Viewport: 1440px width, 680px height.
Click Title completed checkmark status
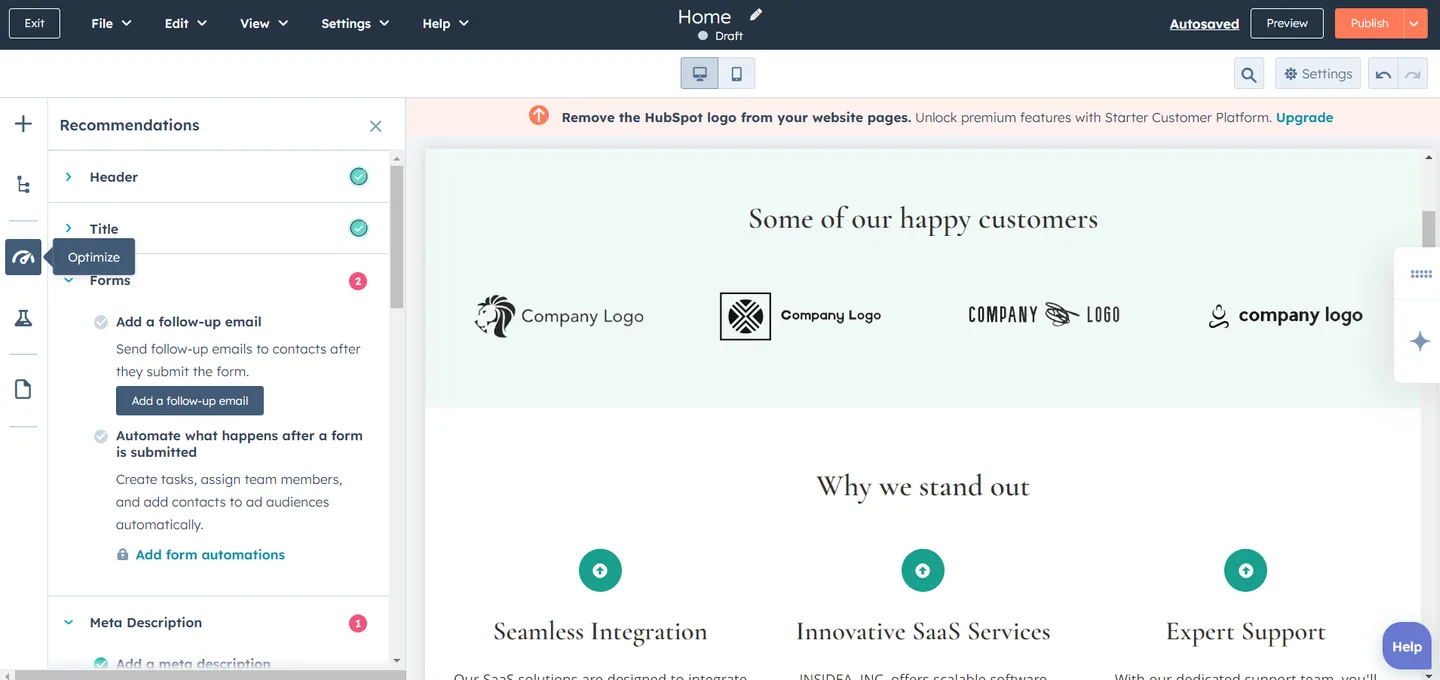[358, 228]
